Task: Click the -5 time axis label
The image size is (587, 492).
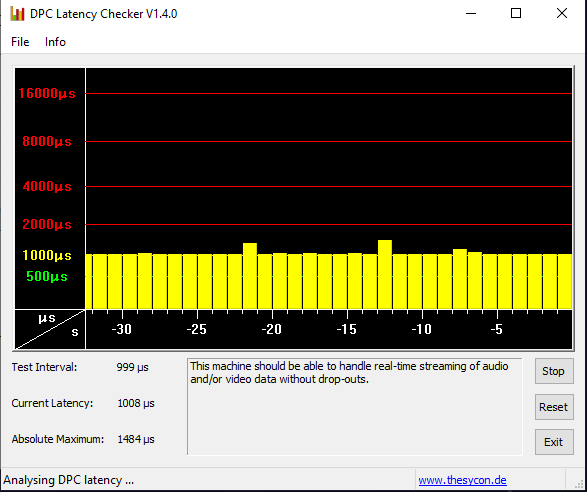Action: 496,329
